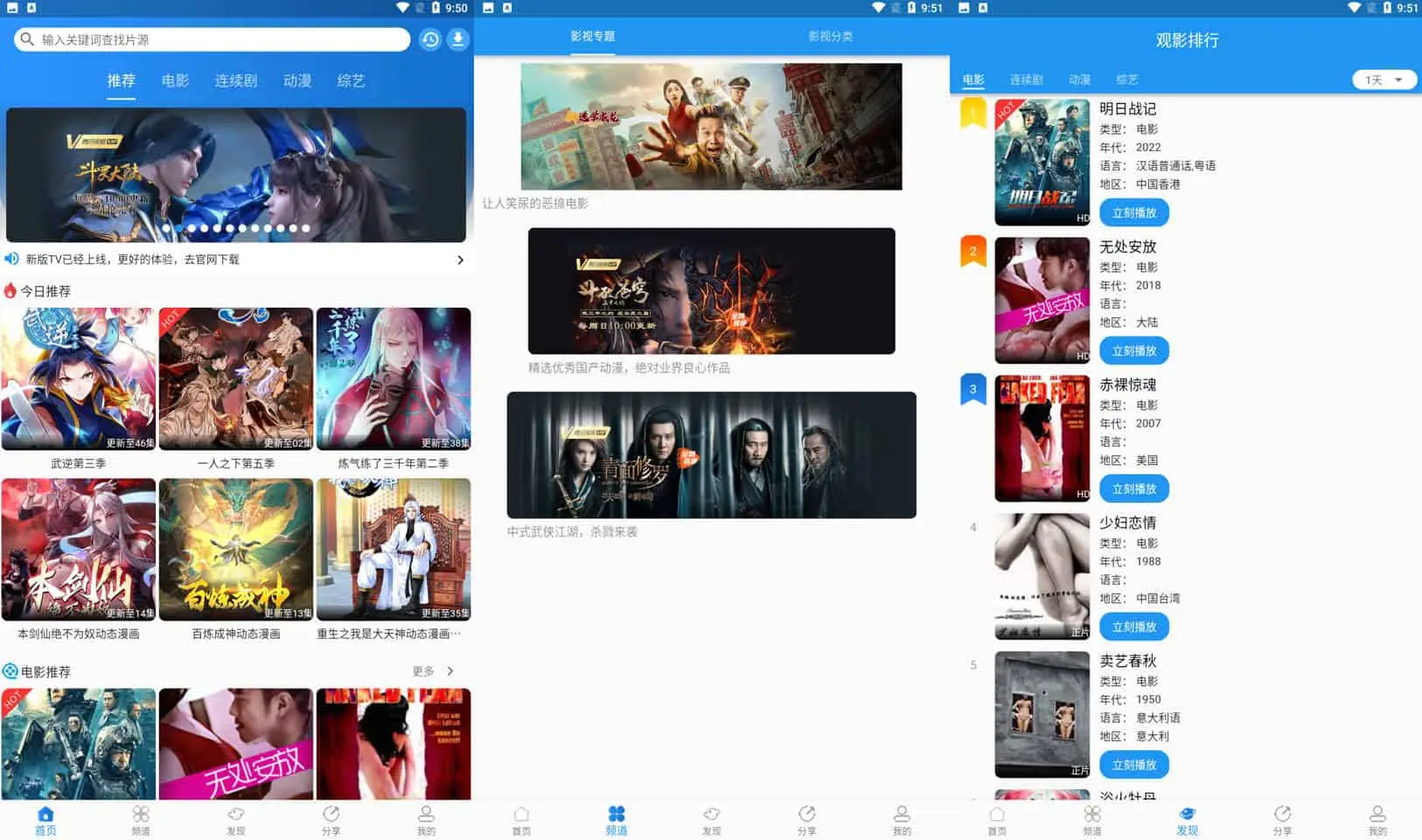Tap the history icon next to the search bar
This screenshot has width=1422, height=840.
click(x=429, y=39)
